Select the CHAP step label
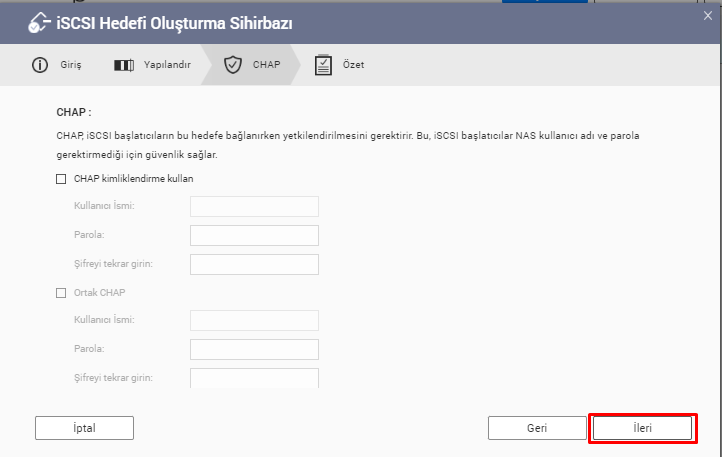Image resolution: width=722 pixels, height=457 pixels. coord(266,64)
